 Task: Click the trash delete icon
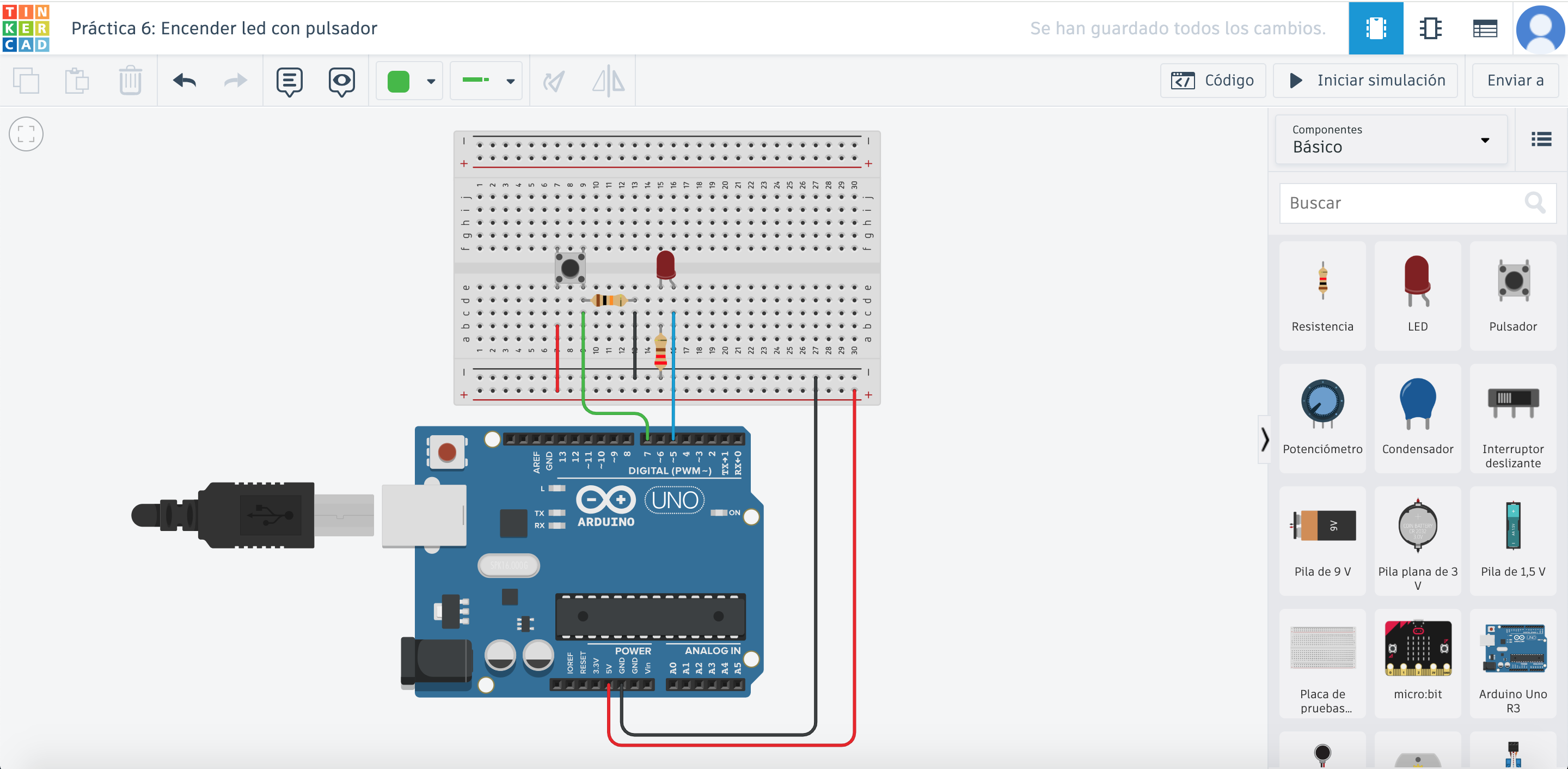(x=130, y=81)
